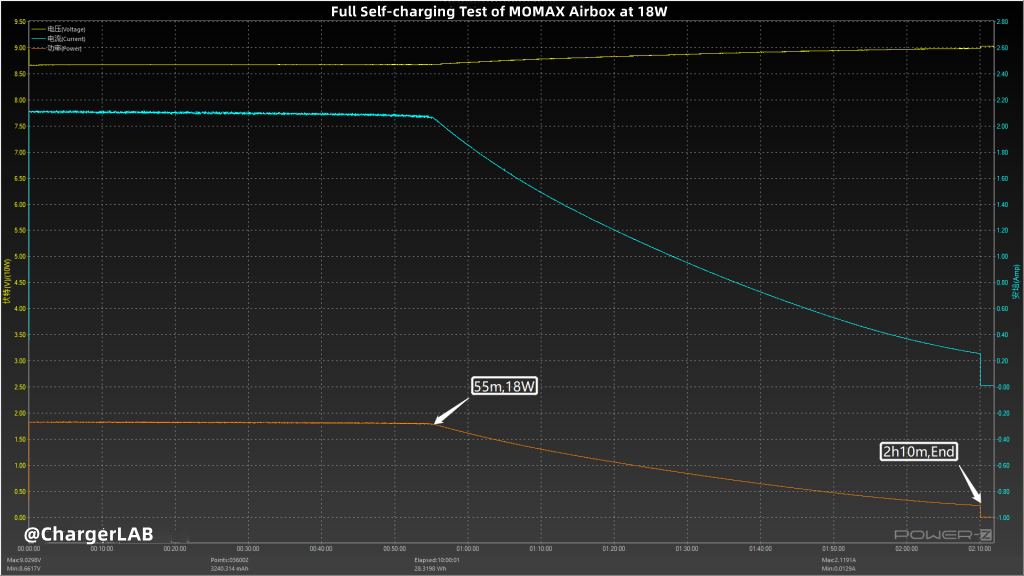Select the 02:10:00 time tick
This screenshot has width=1024, height=576.
click(980, 549)
